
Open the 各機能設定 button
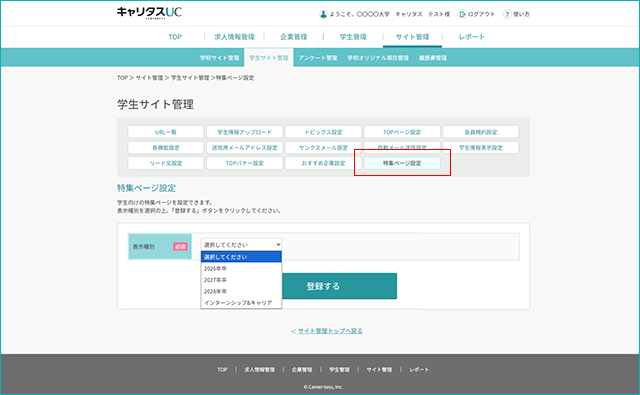[166, 148]
